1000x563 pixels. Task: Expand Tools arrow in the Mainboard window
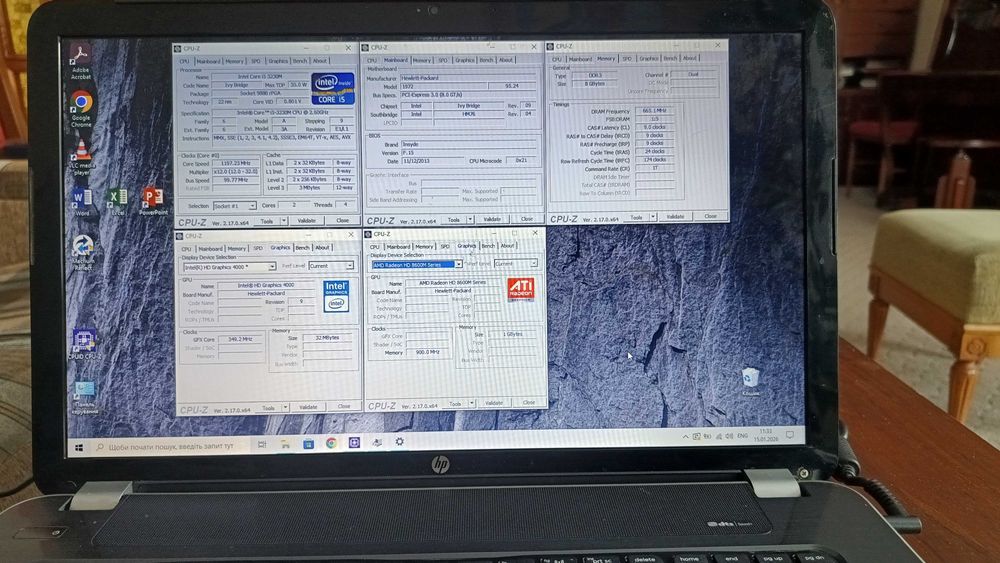pos(471,219)
